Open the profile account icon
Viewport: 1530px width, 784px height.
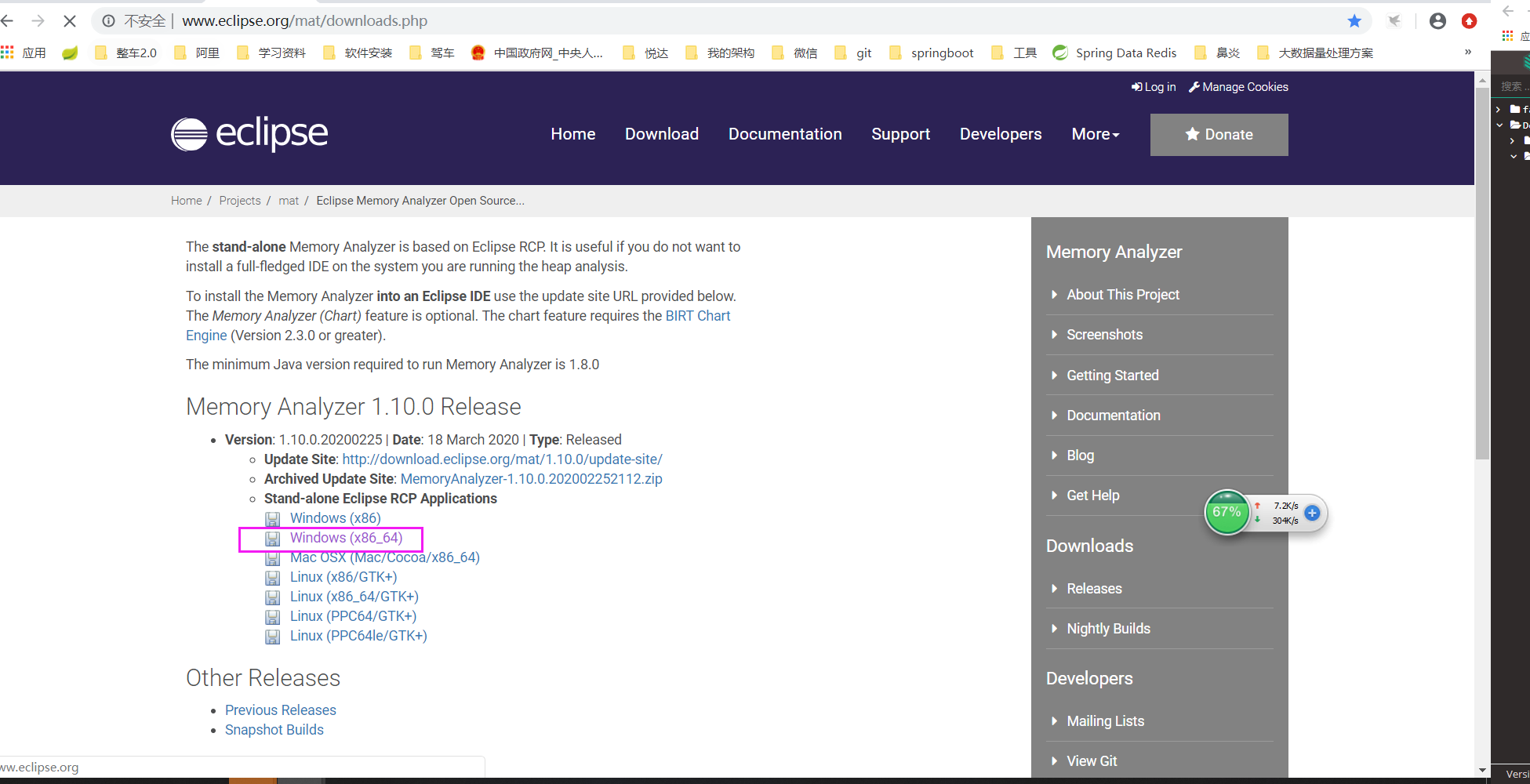click(x=1437, y=21)
